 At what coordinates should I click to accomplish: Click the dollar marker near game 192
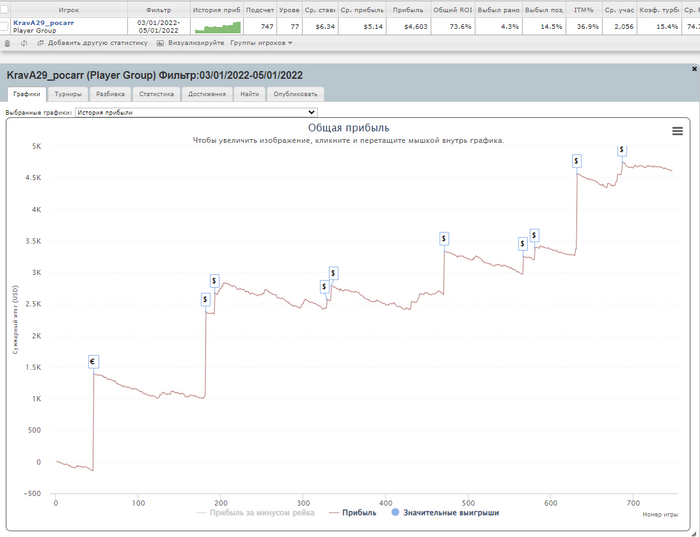[x=215, y=281]
